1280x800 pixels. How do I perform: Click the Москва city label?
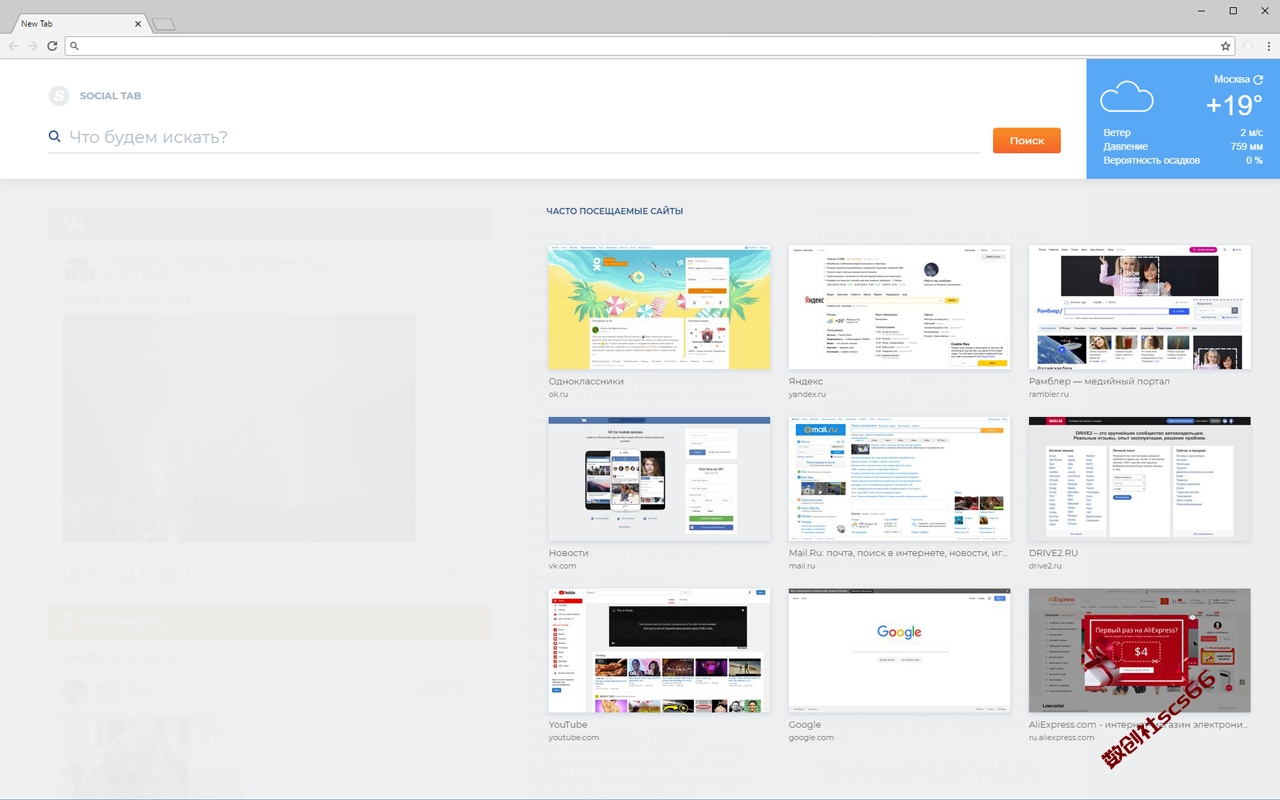point(1231,79)
